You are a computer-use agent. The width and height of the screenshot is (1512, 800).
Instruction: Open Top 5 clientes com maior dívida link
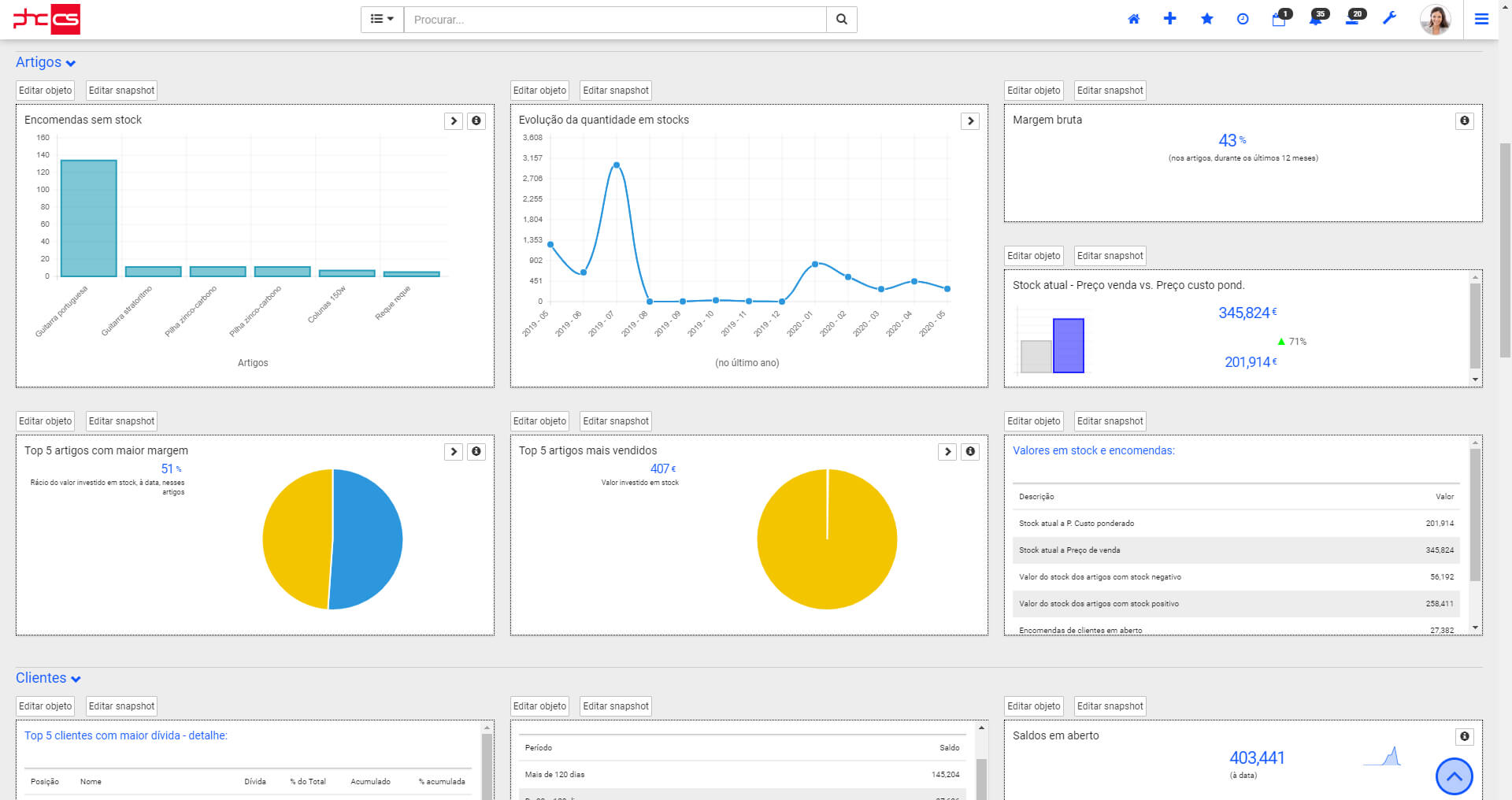(125, 735)
